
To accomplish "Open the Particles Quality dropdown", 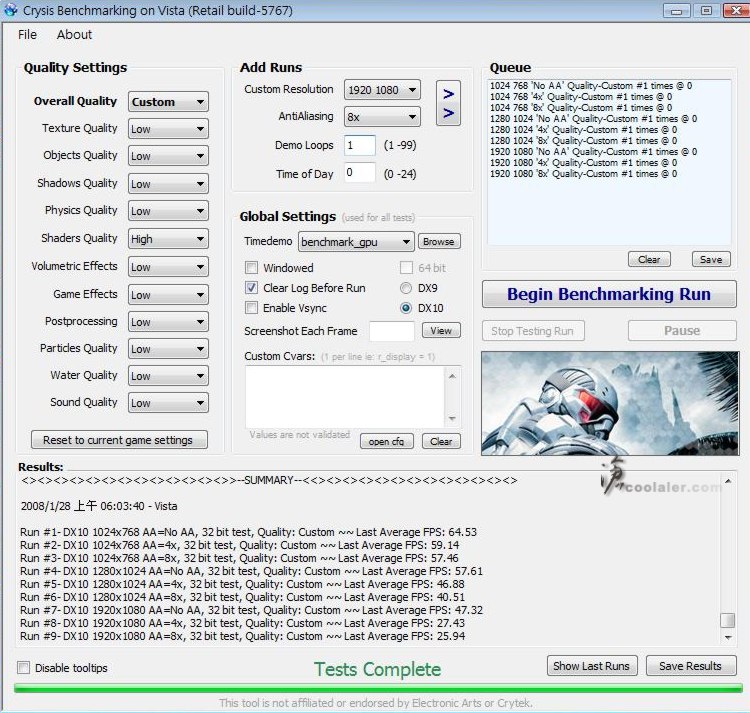I will point(168,349).
